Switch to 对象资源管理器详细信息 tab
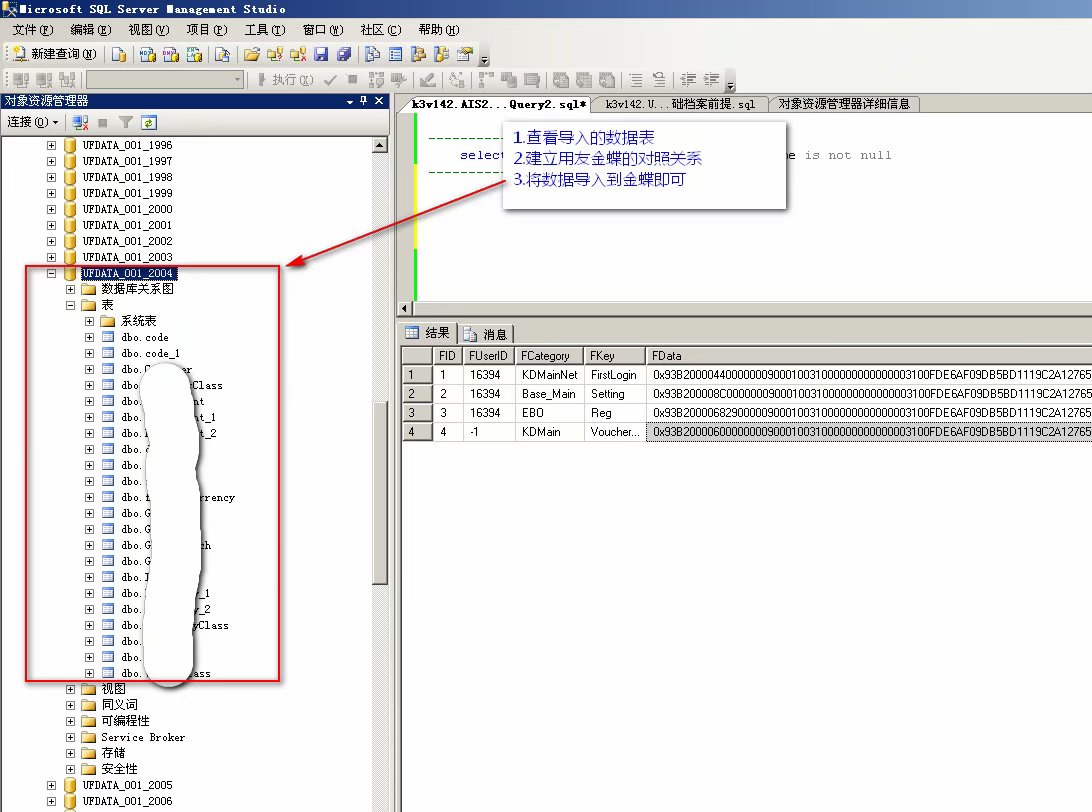 (843, 104)
